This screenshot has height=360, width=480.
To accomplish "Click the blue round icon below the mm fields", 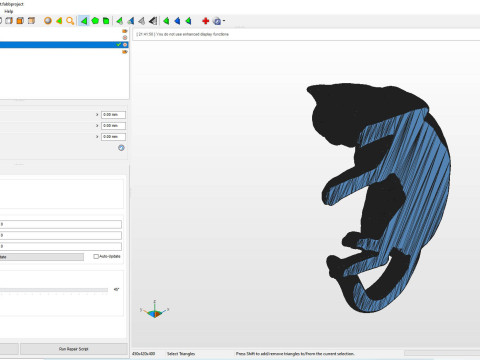I will point(121,148).
